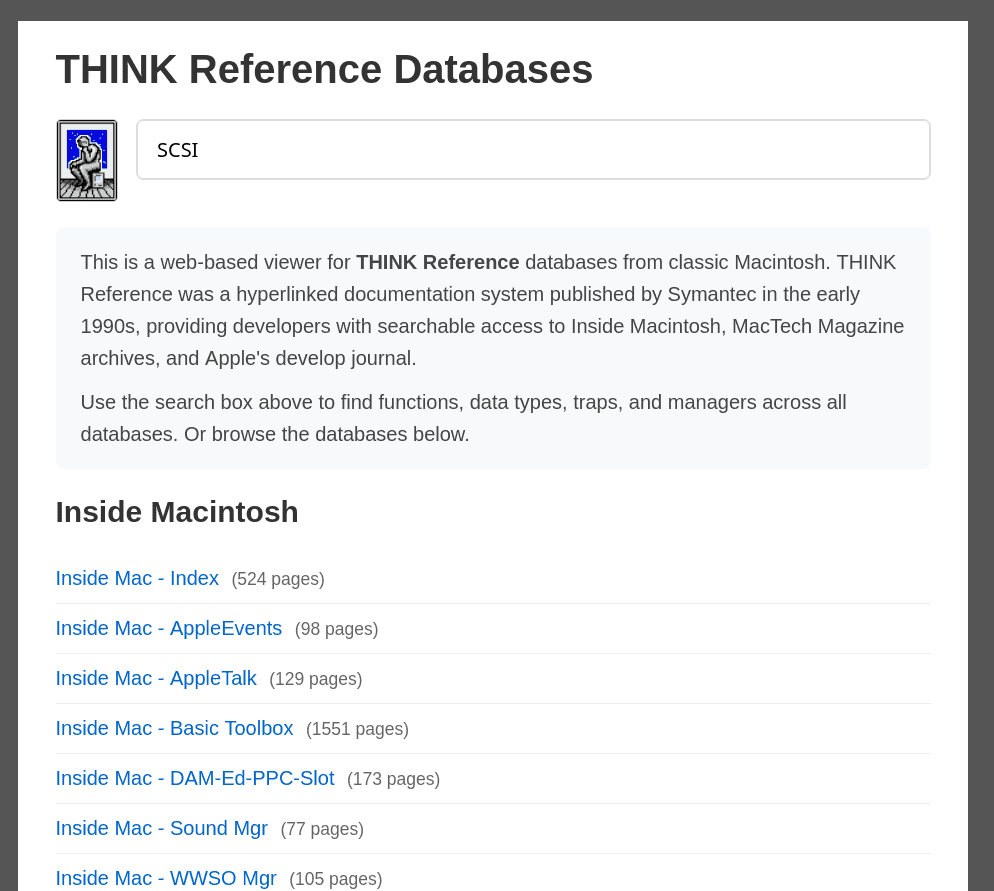Click the (98 pages) count label

[x=336, y=629]
